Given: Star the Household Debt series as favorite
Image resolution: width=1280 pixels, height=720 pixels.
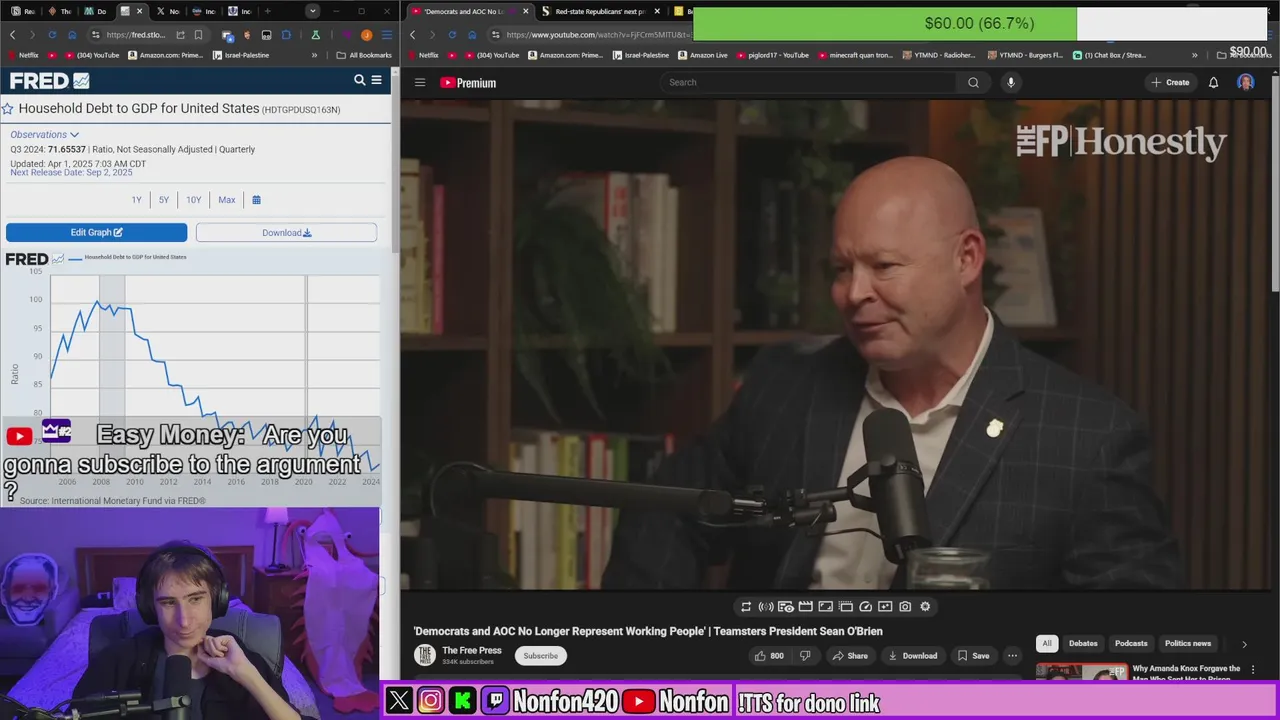Looking at the screenshot, I should [8, 108].
